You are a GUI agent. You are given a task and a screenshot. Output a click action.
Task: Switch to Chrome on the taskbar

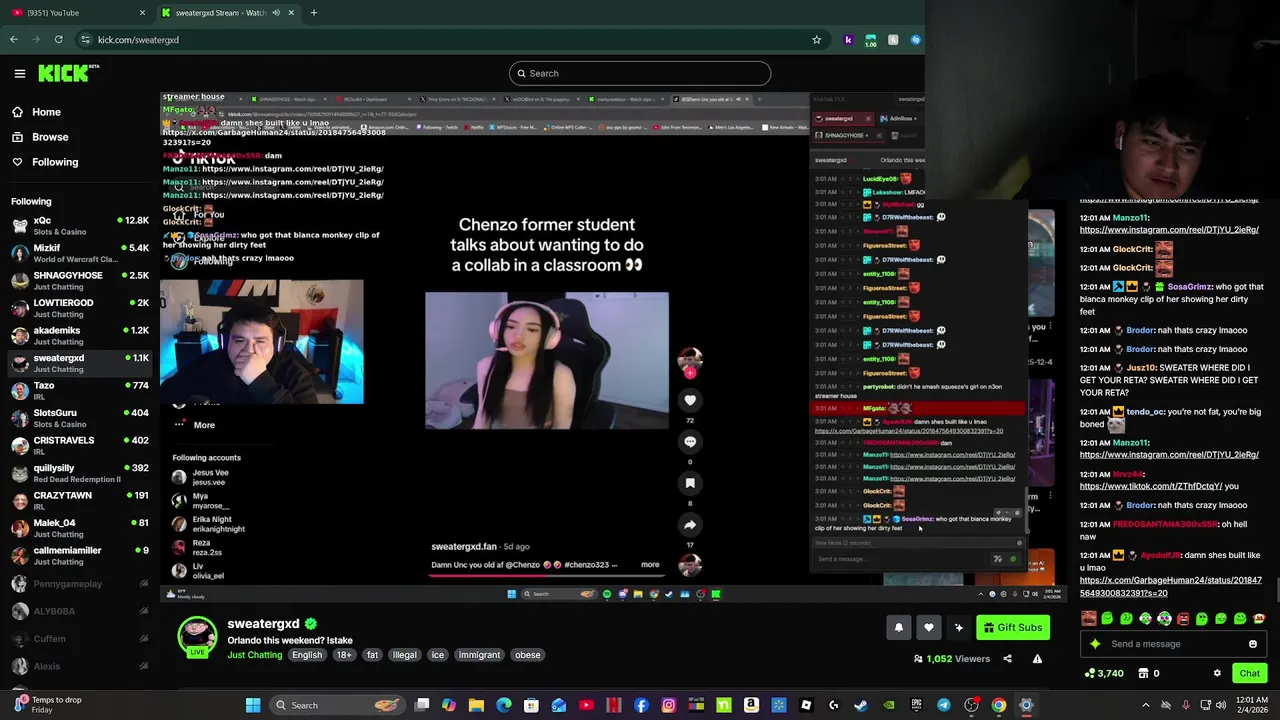click(999, 706)
